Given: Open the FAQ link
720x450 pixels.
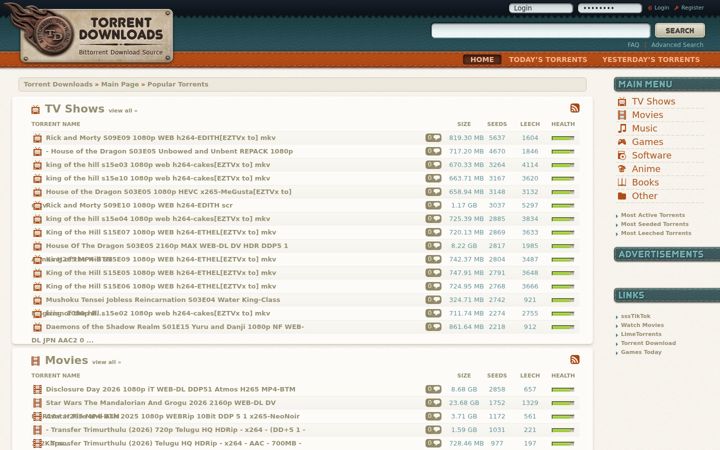Looking at the screenshot, I should 633,45.
